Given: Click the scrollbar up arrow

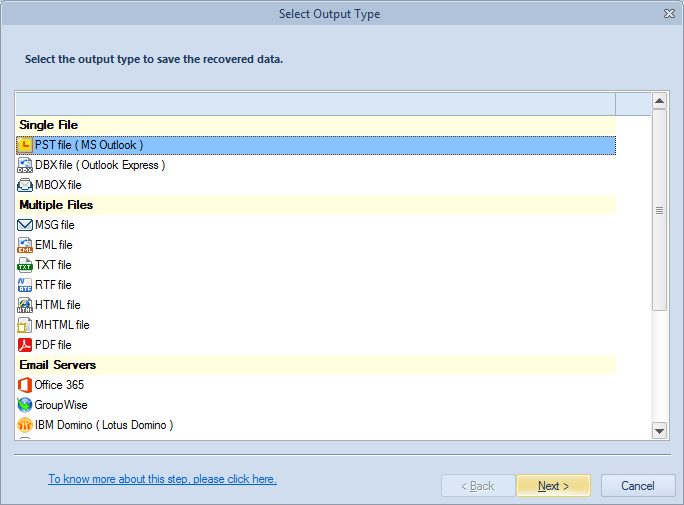Looking at the screenshot, I should coord(659,100).
